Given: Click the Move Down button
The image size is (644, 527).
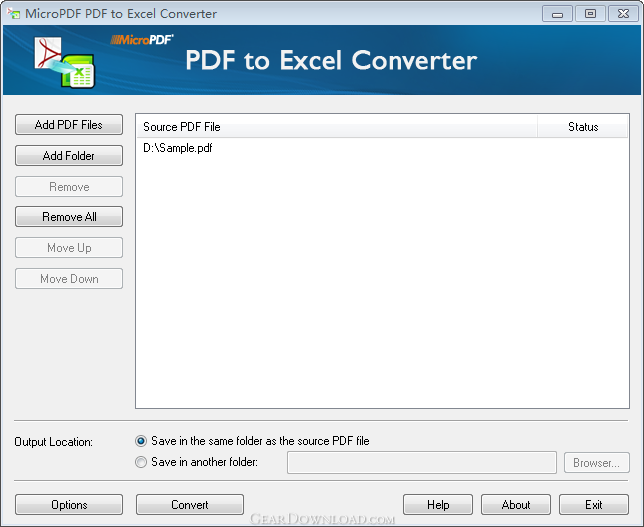Looking at the screenshot, I should pos(69,278).
